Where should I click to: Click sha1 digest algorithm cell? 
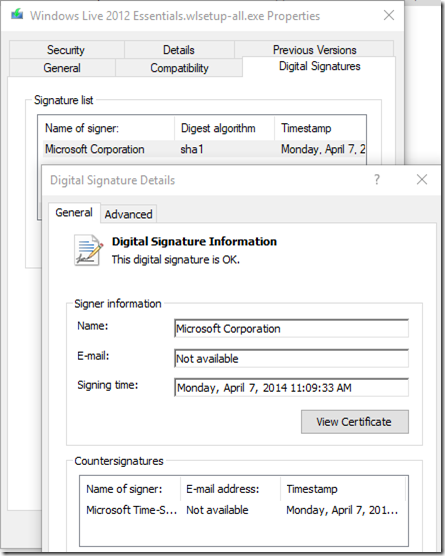tap(192, 149)
